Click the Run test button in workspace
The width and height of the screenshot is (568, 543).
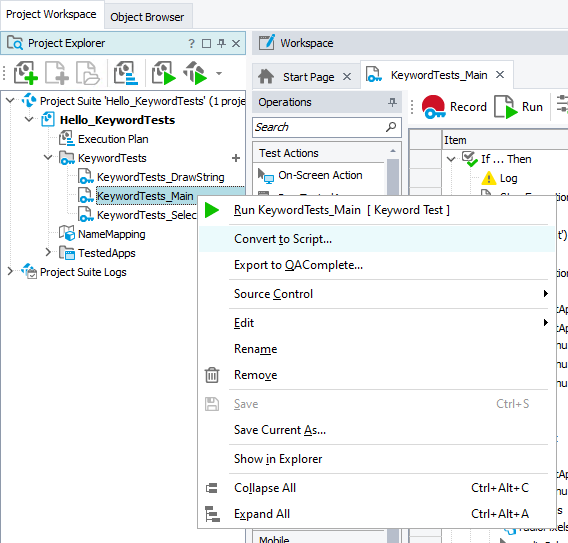518,107
